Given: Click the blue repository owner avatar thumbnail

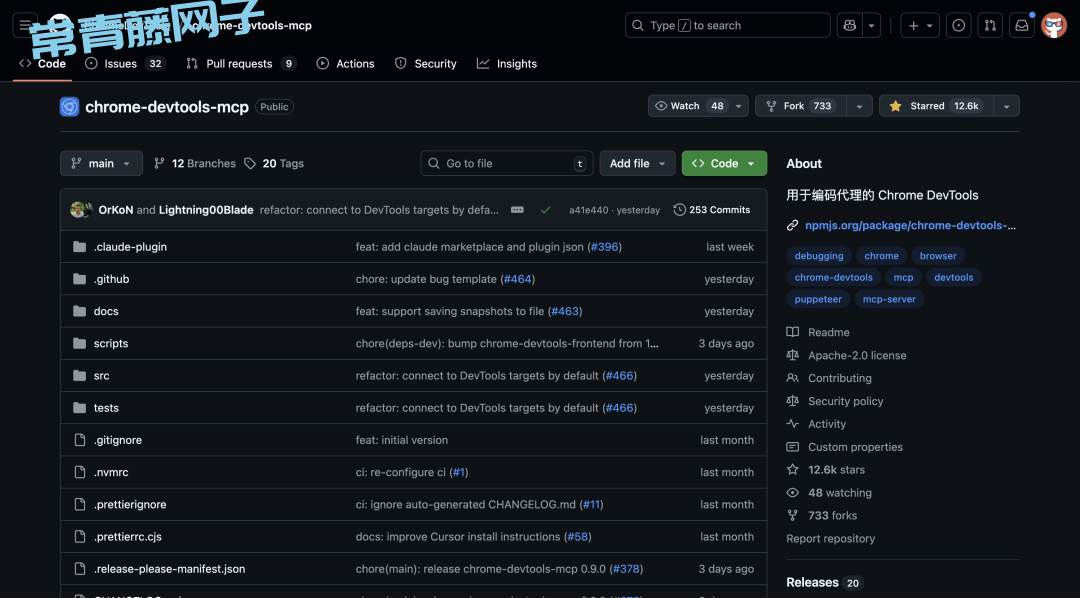Looking at the screenshot, I should (x=69, y=106).
